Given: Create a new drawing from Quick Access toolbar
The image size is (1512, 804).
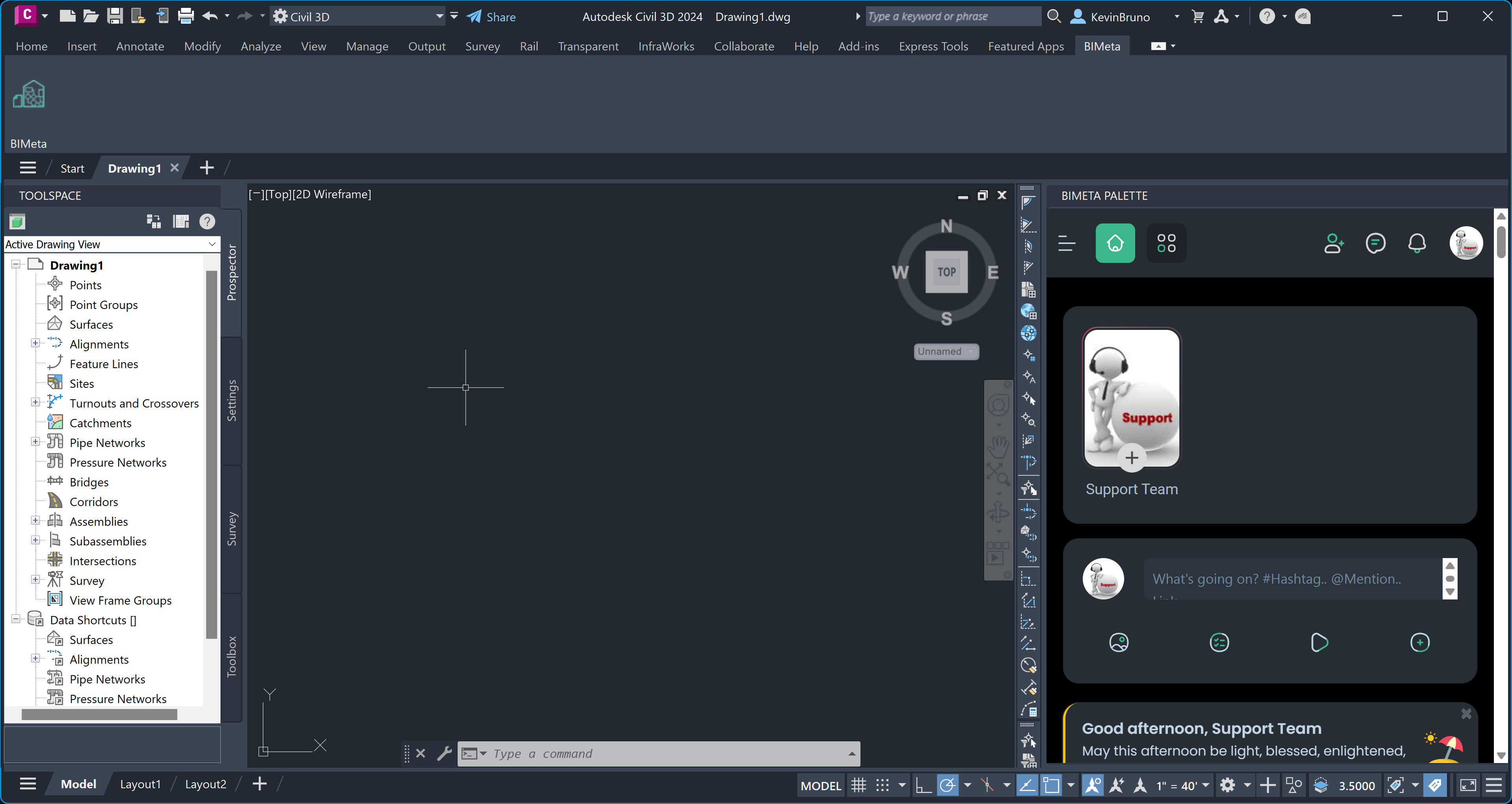Looking at the screenshot, I should pos(67,16).
